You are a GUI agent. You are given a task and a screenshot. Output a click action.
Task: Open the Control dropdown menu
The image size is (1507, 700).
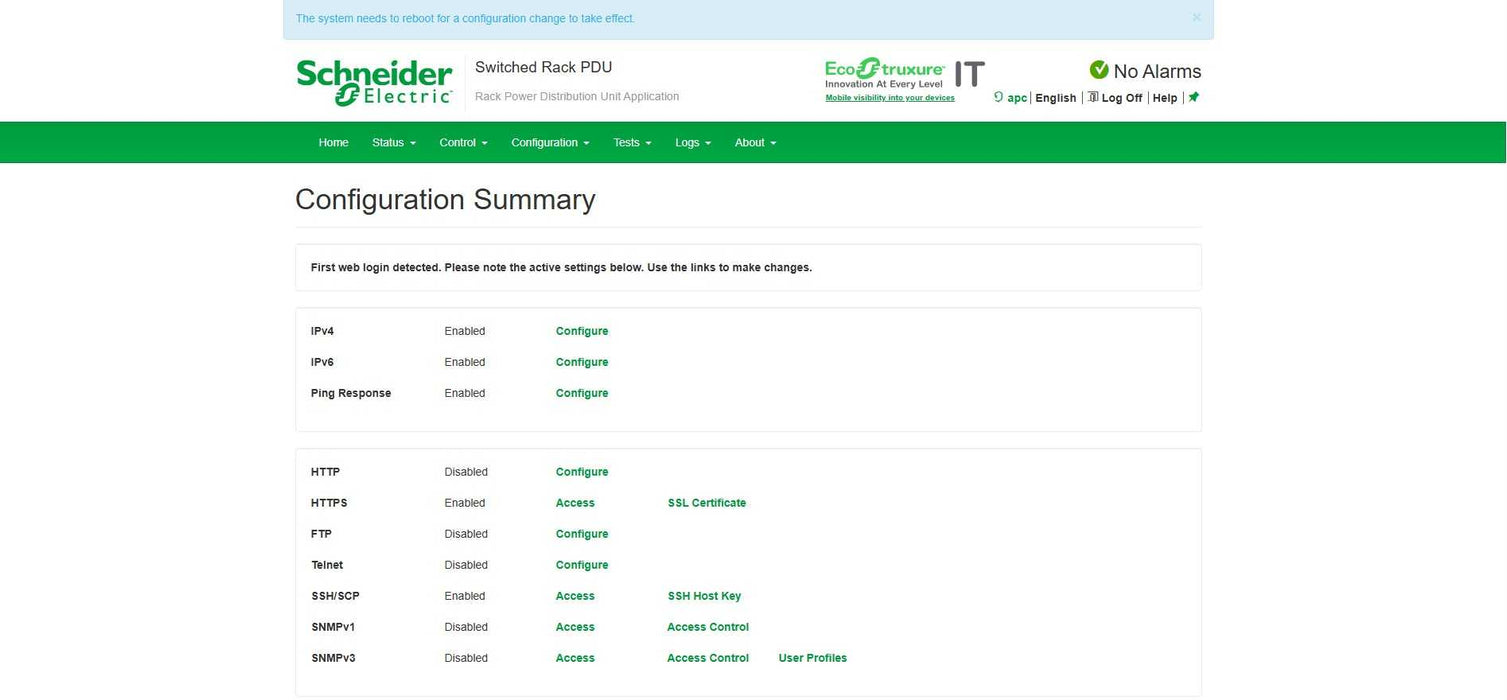(x=463, y=143)
